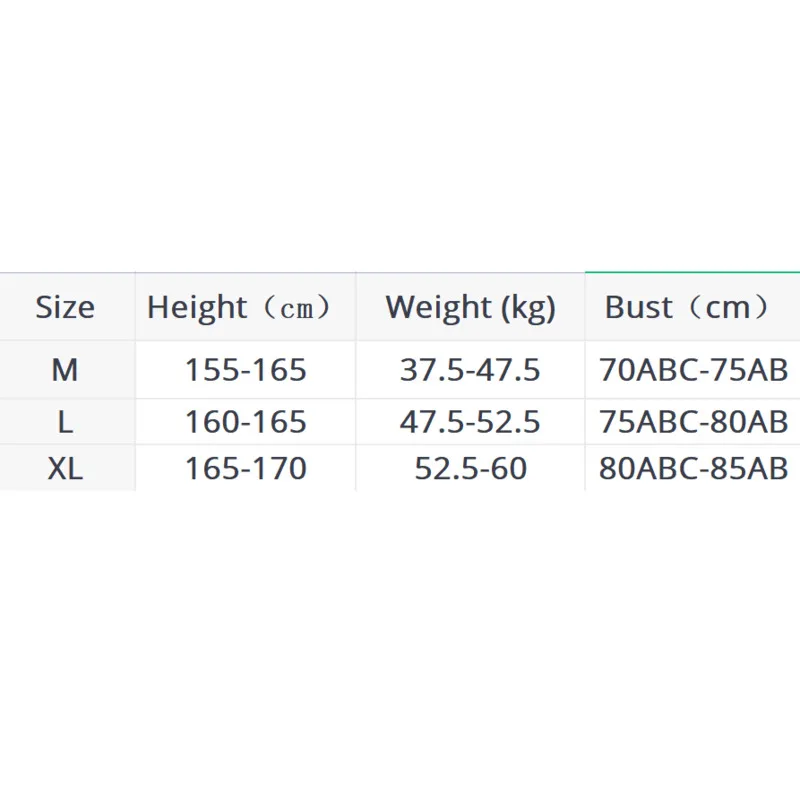Select the 37.5-47.5 weight cell
Screen dimensions: 800x800
[470, 370]
